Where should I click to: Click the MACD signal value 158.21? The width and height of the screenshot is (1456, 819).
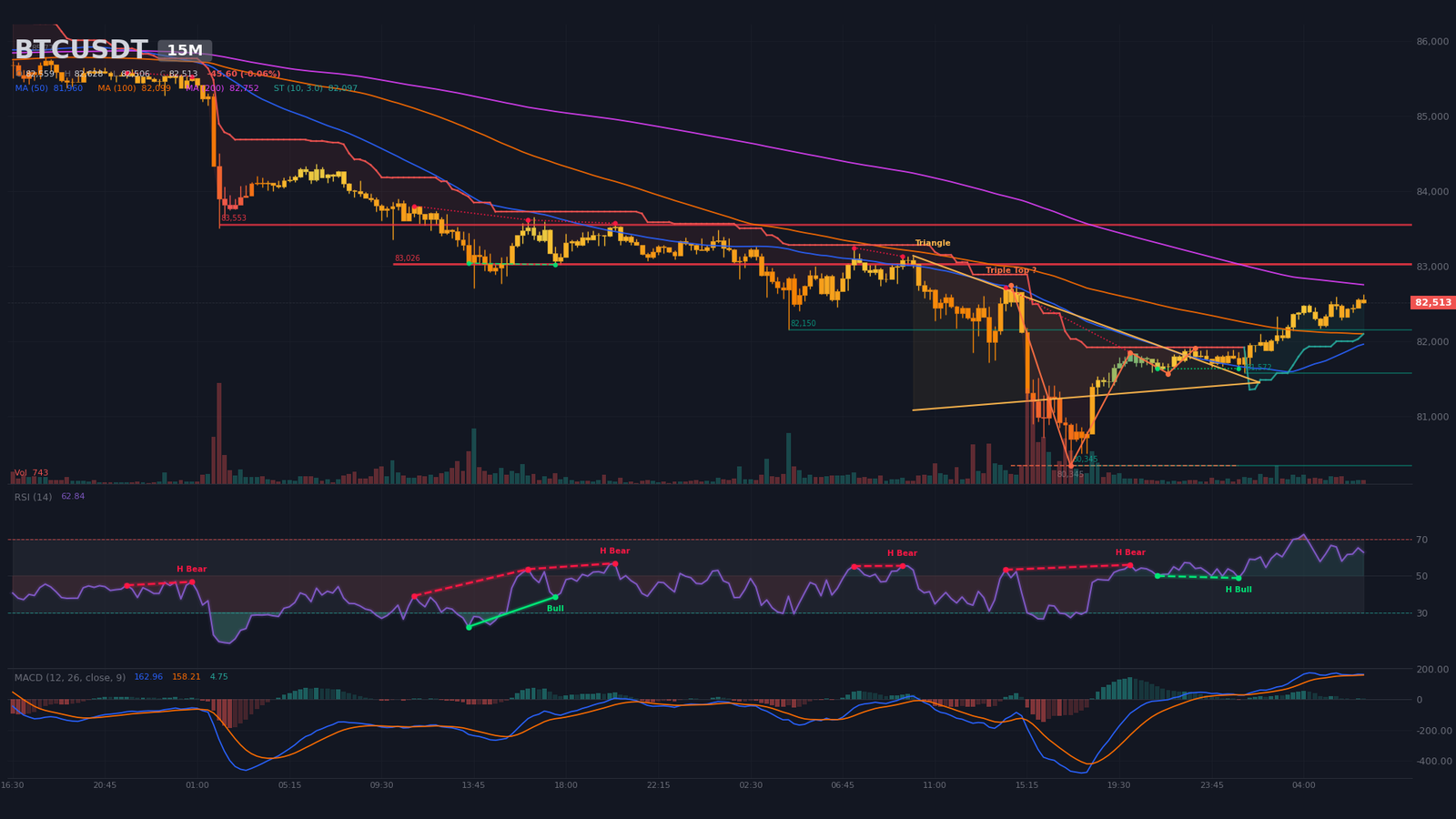click(187, 677)
